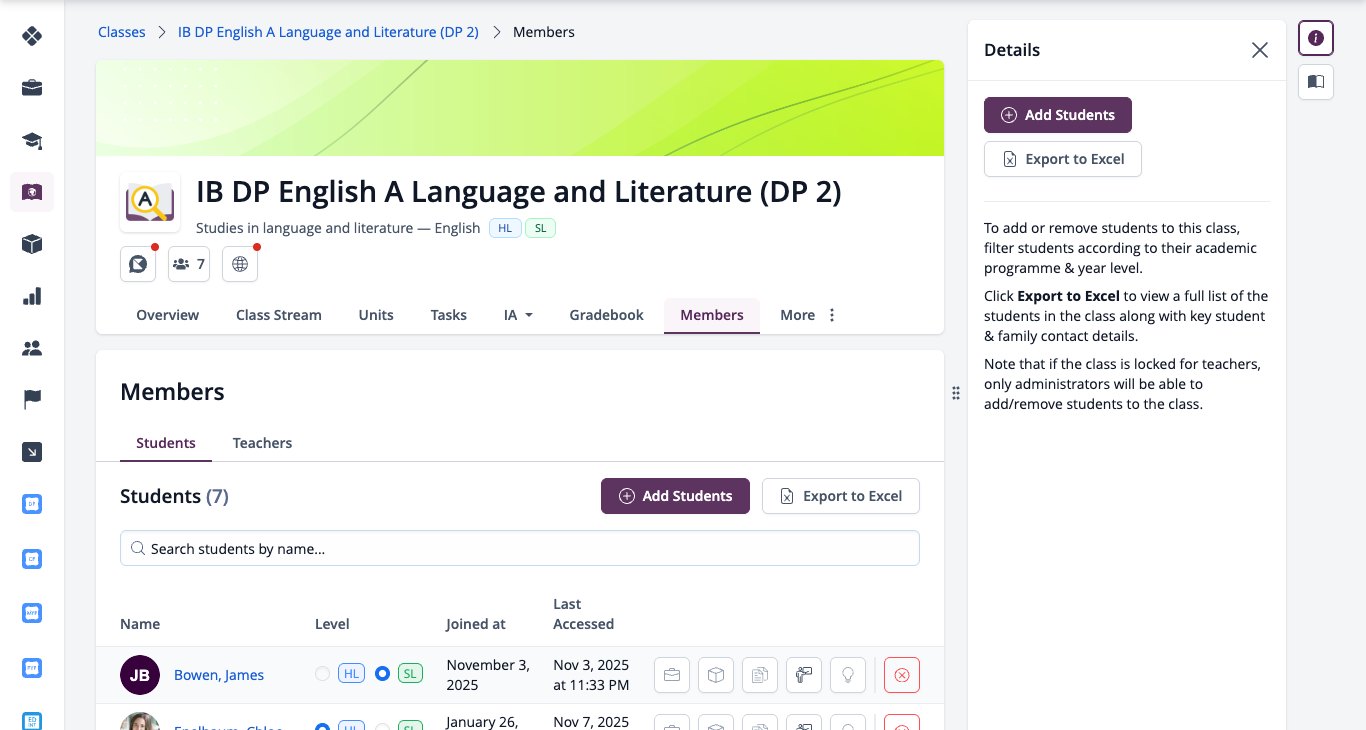Open the book icon in right panel
The height and width of the screenshot is (730, 1366).
pyautogui.click(x=1316, y=82)
